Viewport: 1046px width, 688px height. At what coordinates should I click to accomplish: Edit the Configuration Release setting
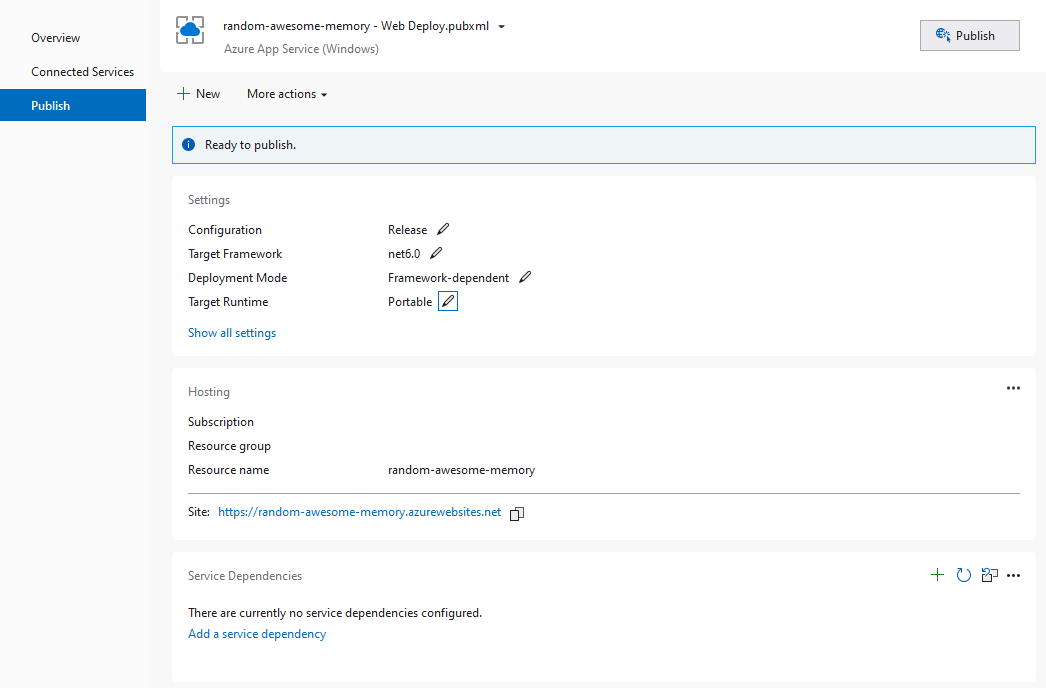443,230
